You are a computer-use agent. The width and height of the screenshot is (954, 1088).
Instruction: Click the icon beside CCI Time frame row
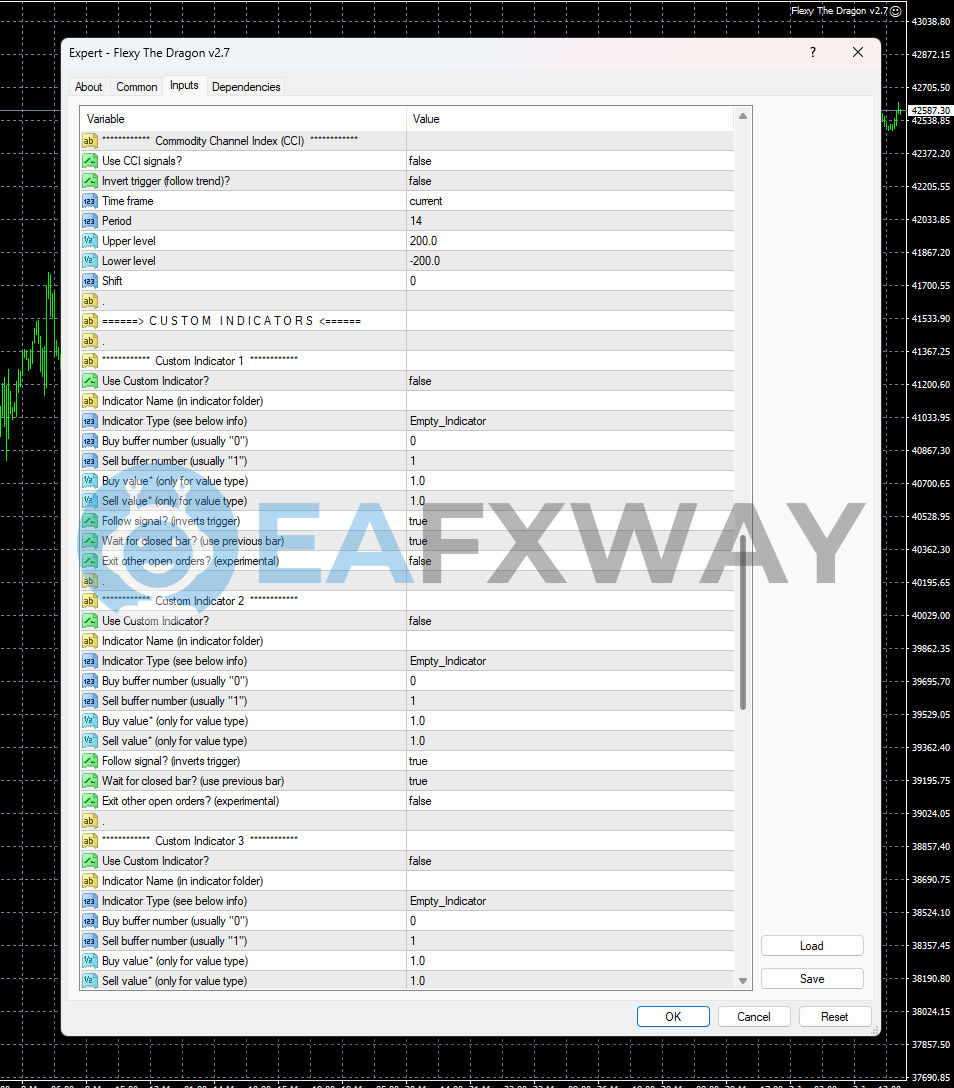tap(89, 201)
